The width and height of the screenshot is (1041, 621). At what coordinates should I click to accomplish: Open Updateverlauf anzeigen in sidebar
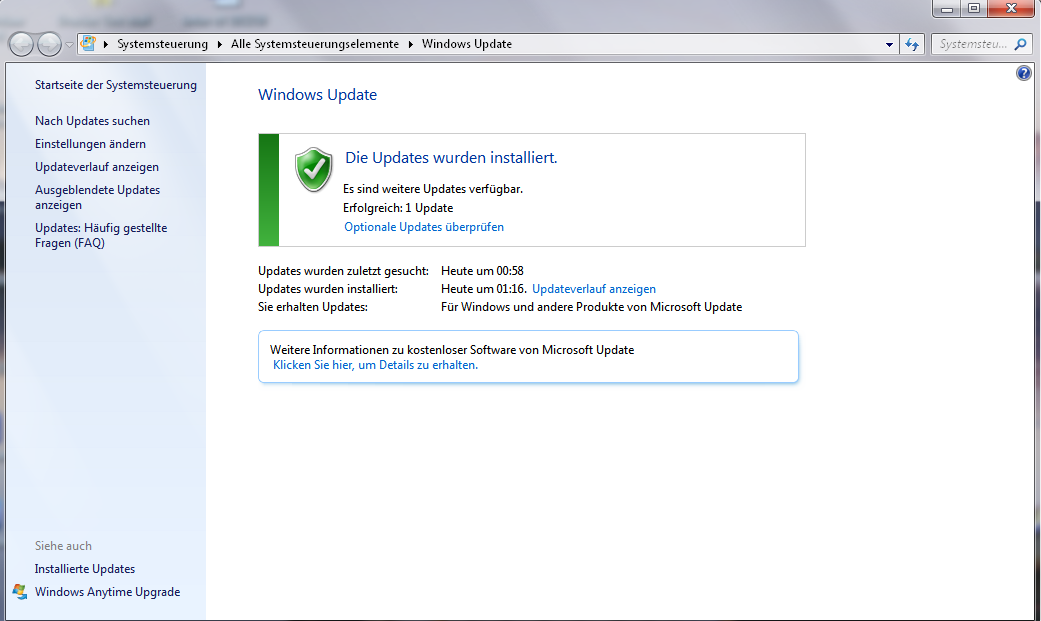[97, 167]
